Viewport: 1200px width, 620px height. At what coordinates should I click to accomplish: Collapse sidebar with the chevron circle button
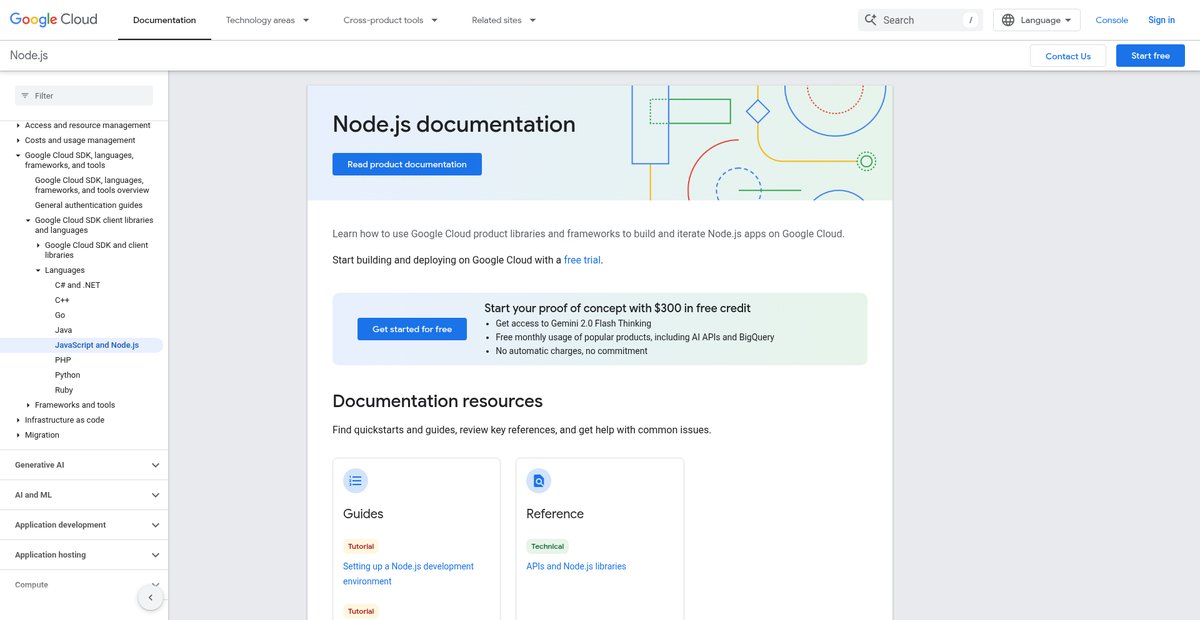coord(150,598)
